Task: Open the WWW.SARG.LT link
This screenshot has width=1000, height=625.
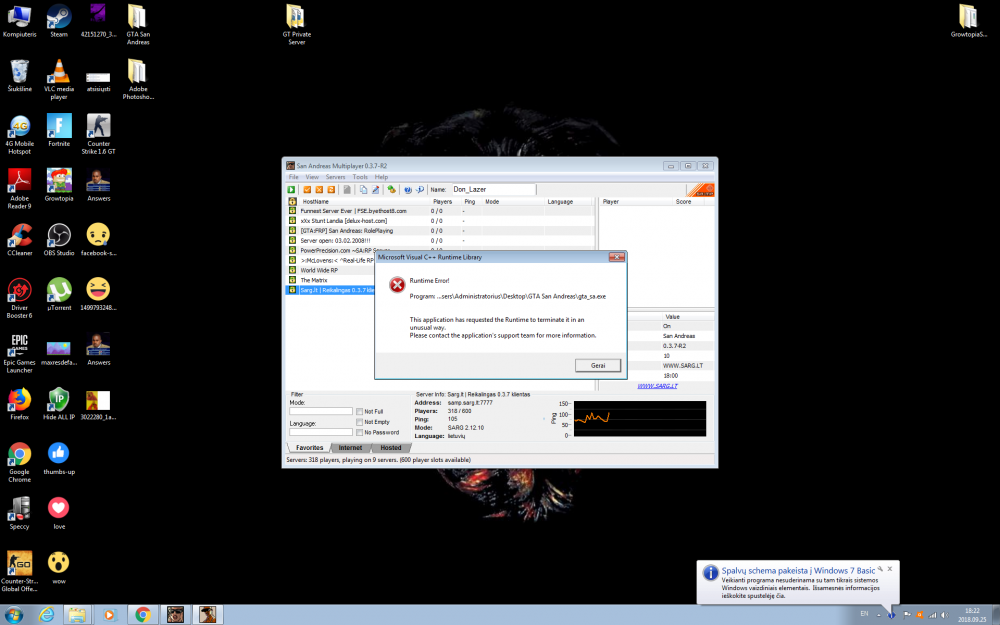Action: coord(657,386)
